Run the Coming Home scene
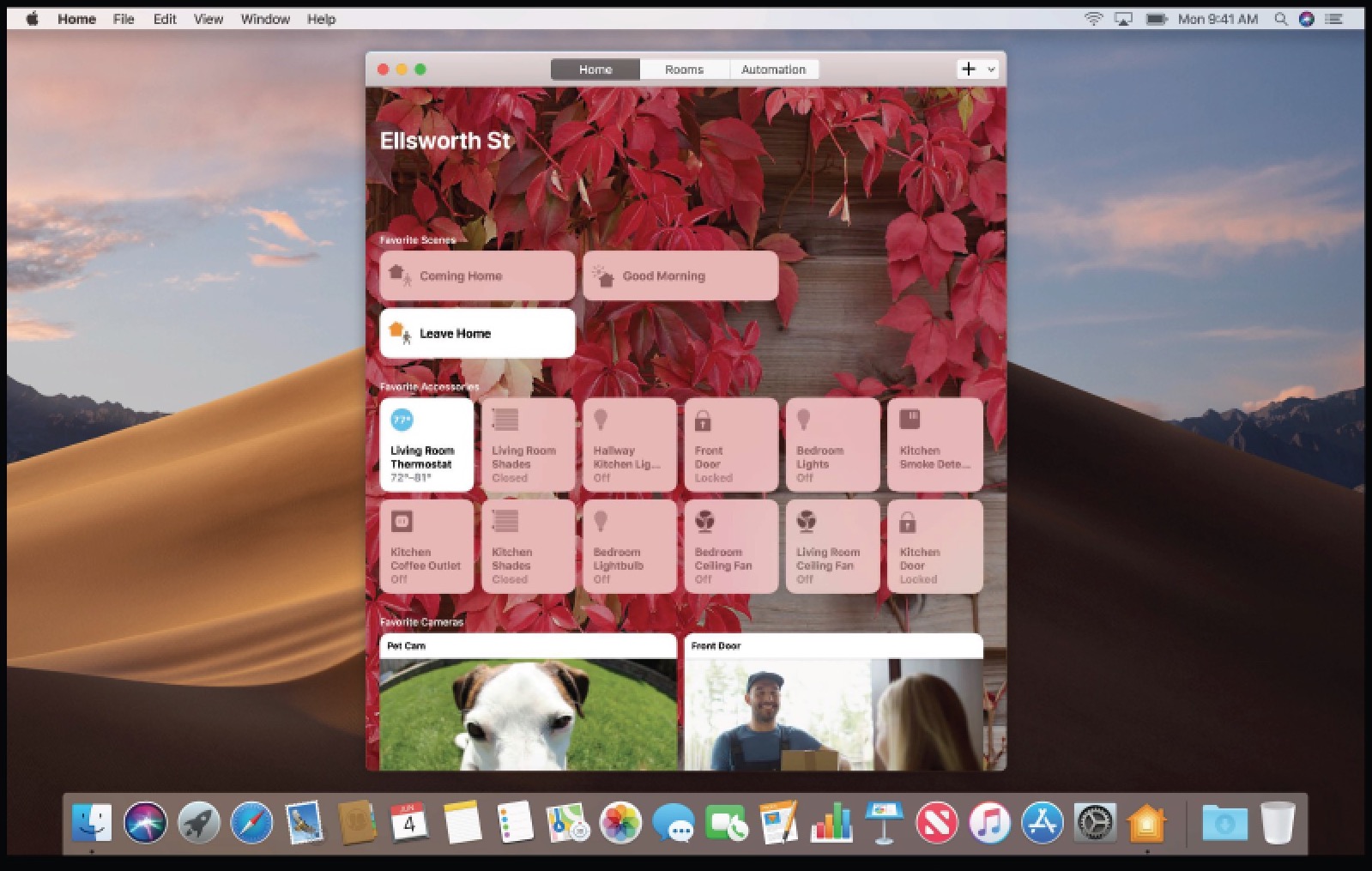The width and height of the screenshot is (1372, 871). coord(477,275)
